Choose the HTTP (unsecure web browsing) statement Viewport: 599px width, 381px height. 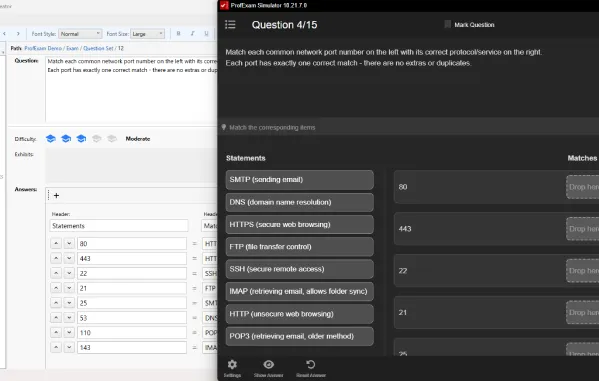coord(300,314)
